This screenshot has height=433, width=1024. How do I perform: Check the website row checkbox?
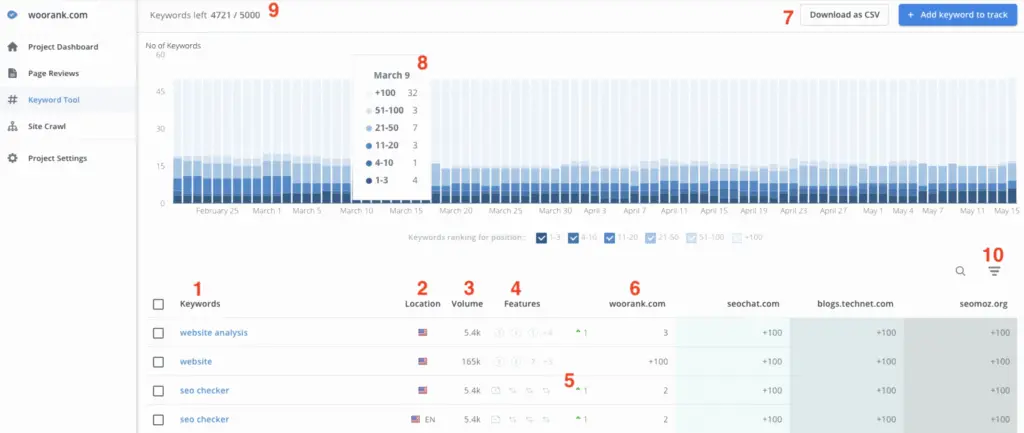[158, 362]
